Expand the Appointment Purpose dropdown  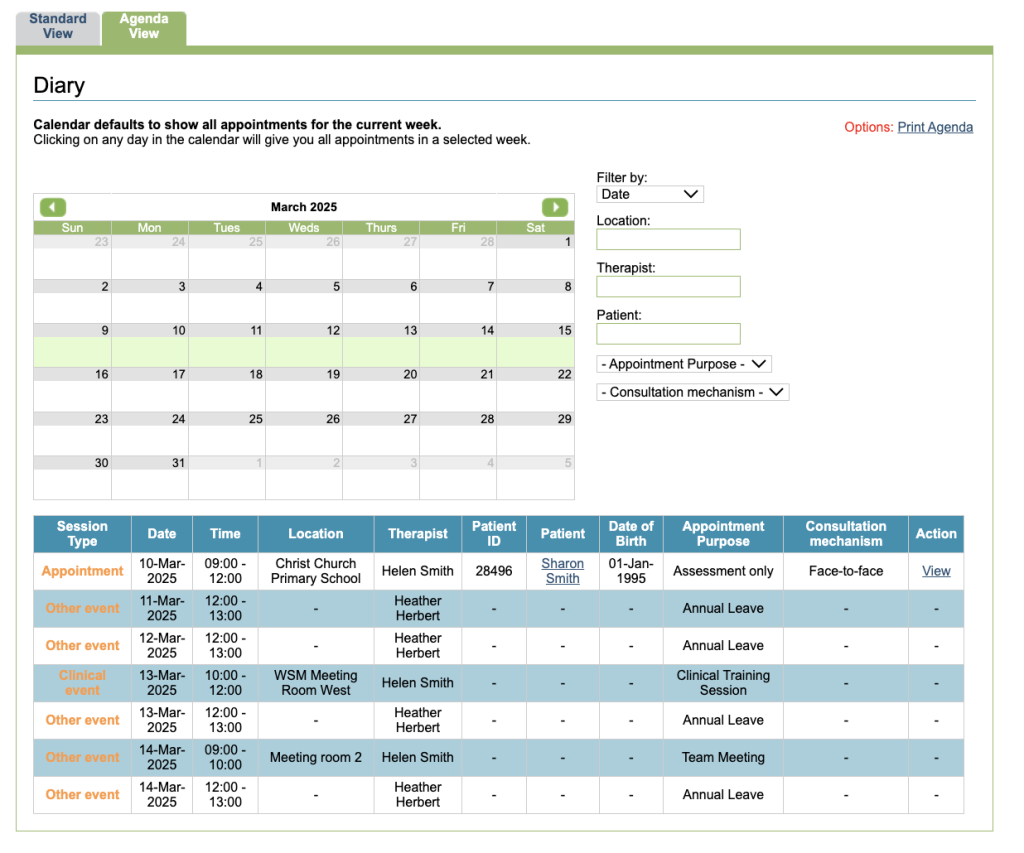tap(684, 364)
